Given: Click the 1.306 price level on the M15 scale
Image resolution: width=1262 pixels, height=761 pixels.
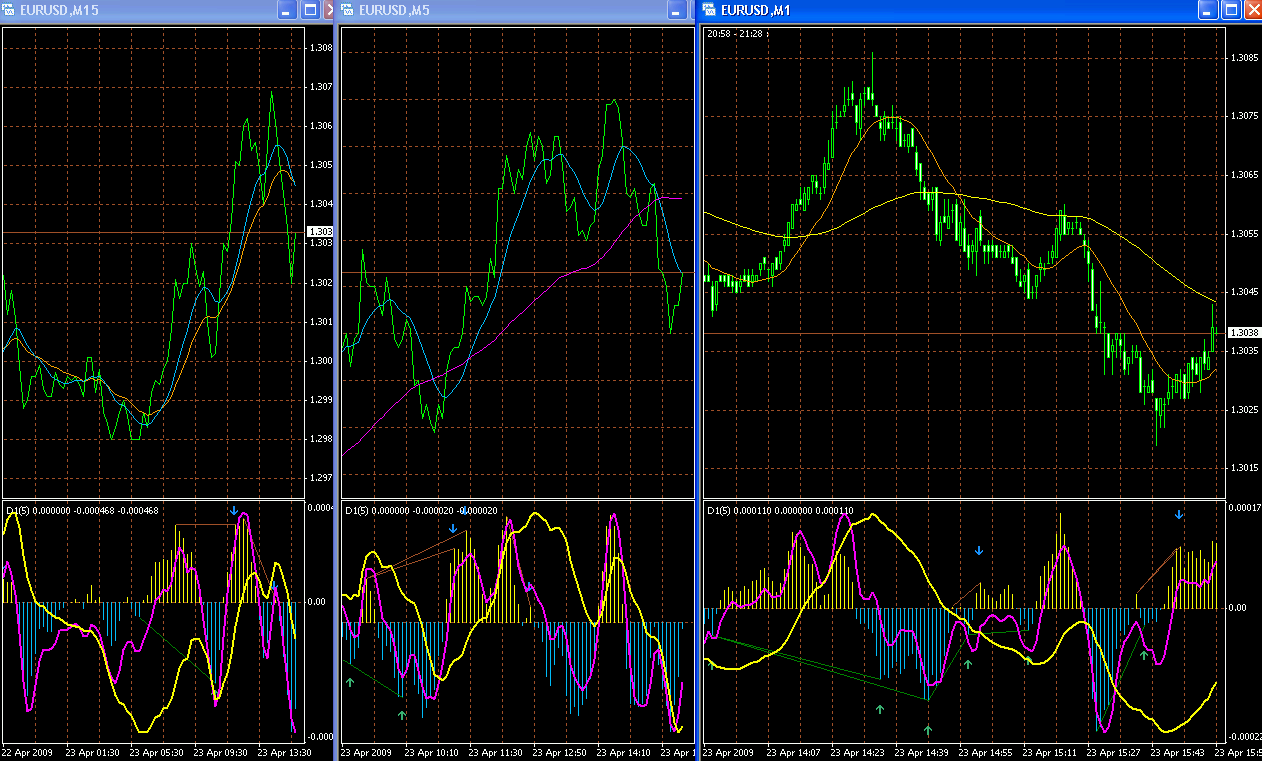Looking at the screenshot, I should (x=321, y=126).
